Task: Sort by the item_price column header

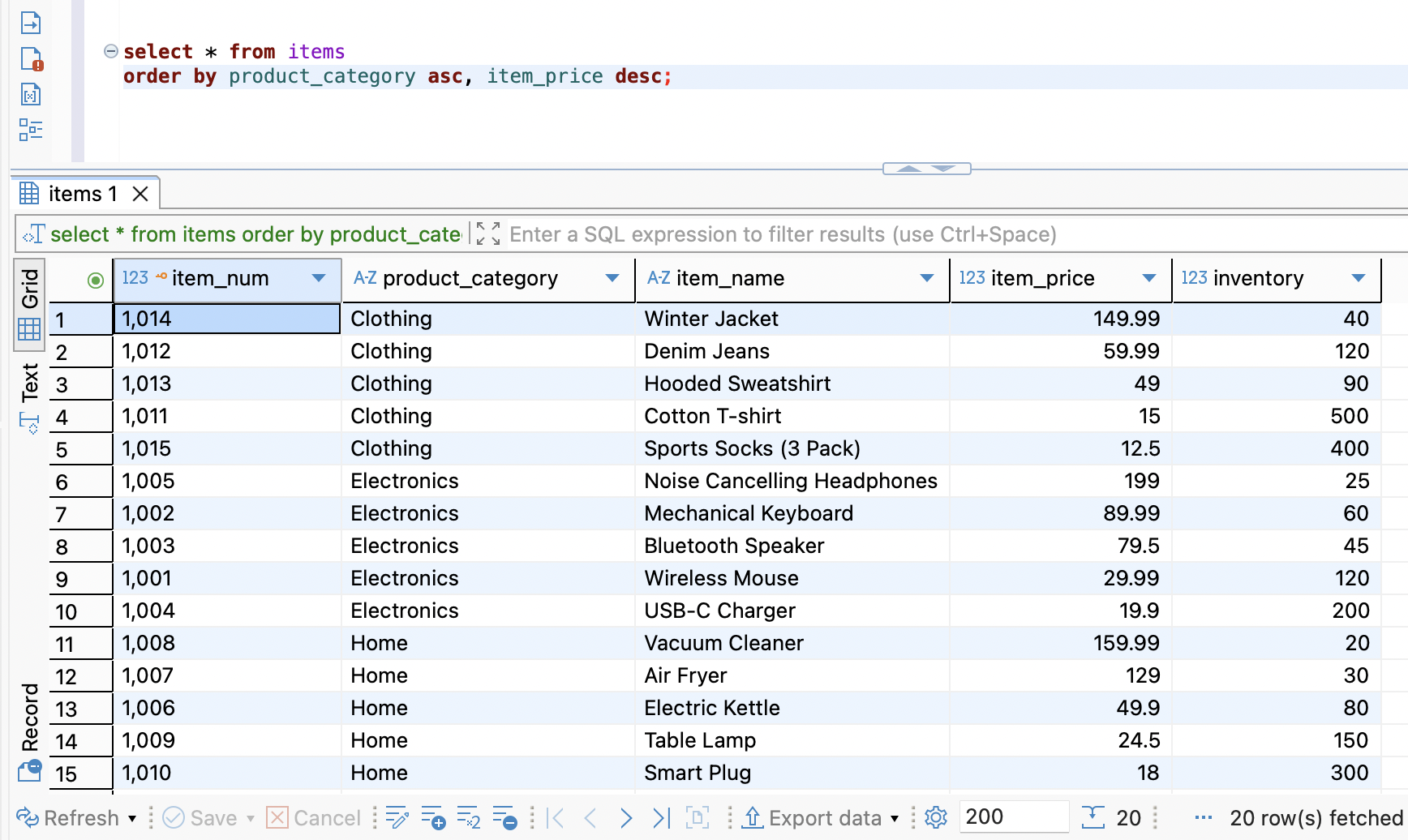Action: pos(1043,278)
